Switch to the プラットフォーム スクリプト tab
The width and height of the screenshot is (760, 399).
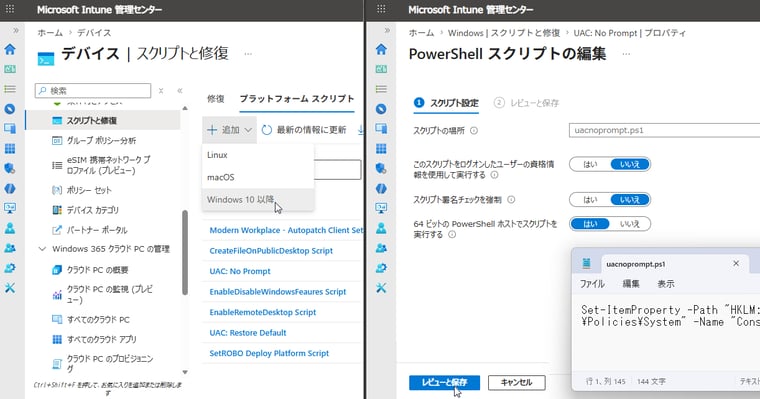point(297,98)
